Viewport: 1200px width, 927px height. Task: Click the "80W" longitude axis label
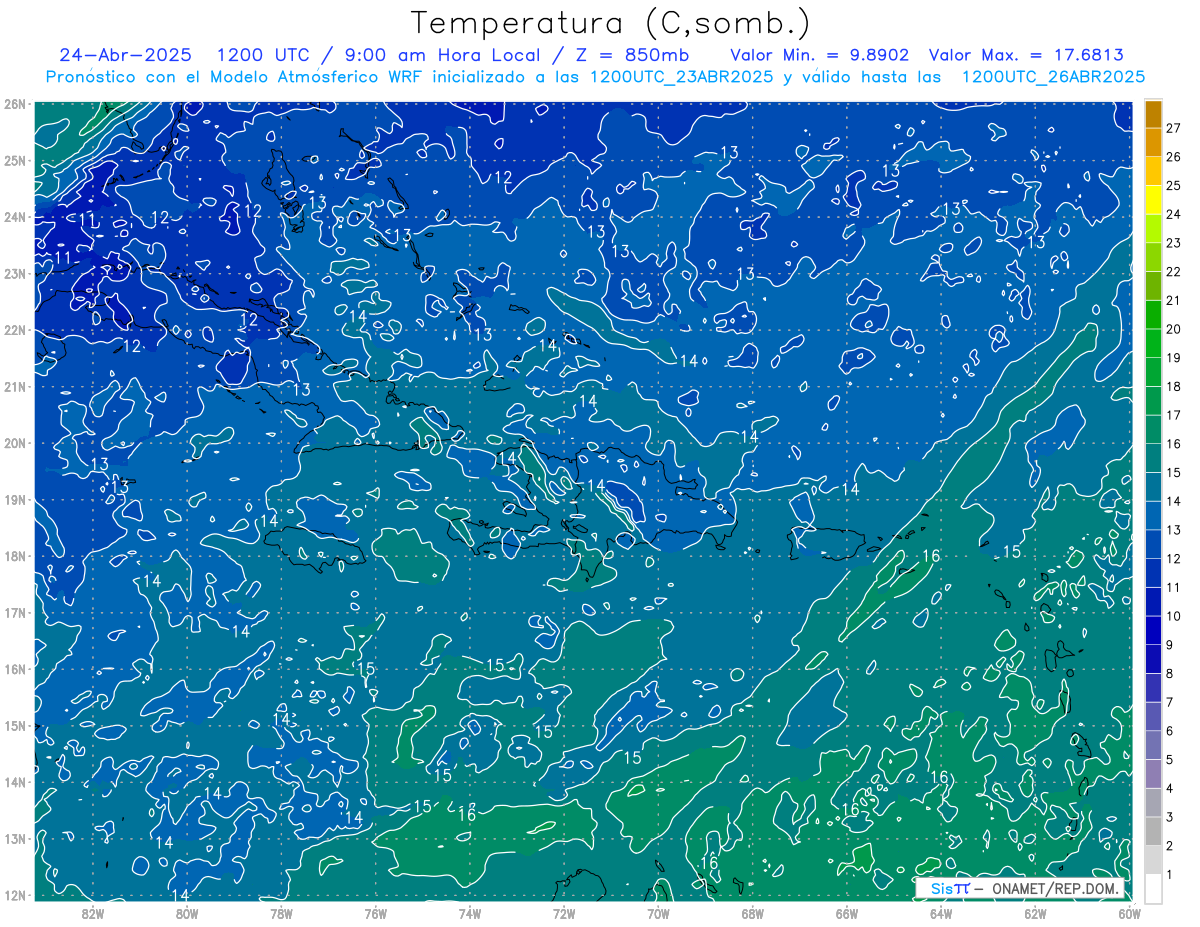pos(187,913)
